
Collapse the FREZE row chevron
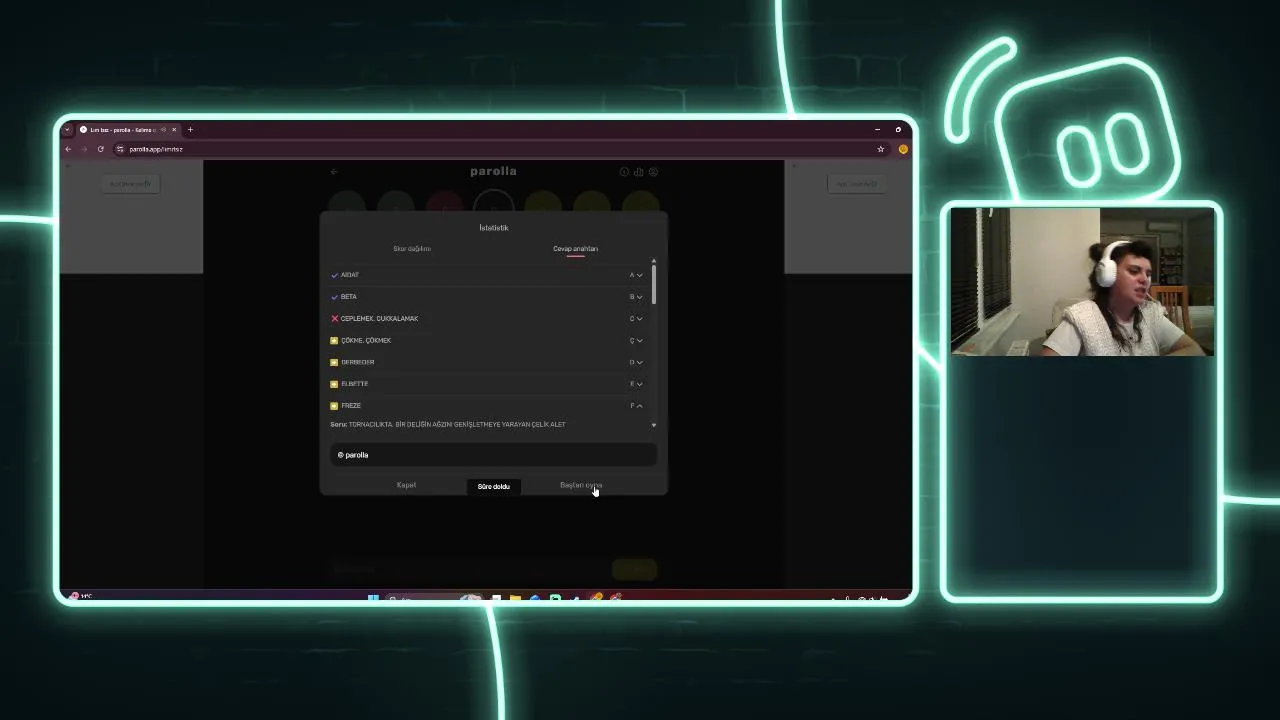tap(639, 406)
